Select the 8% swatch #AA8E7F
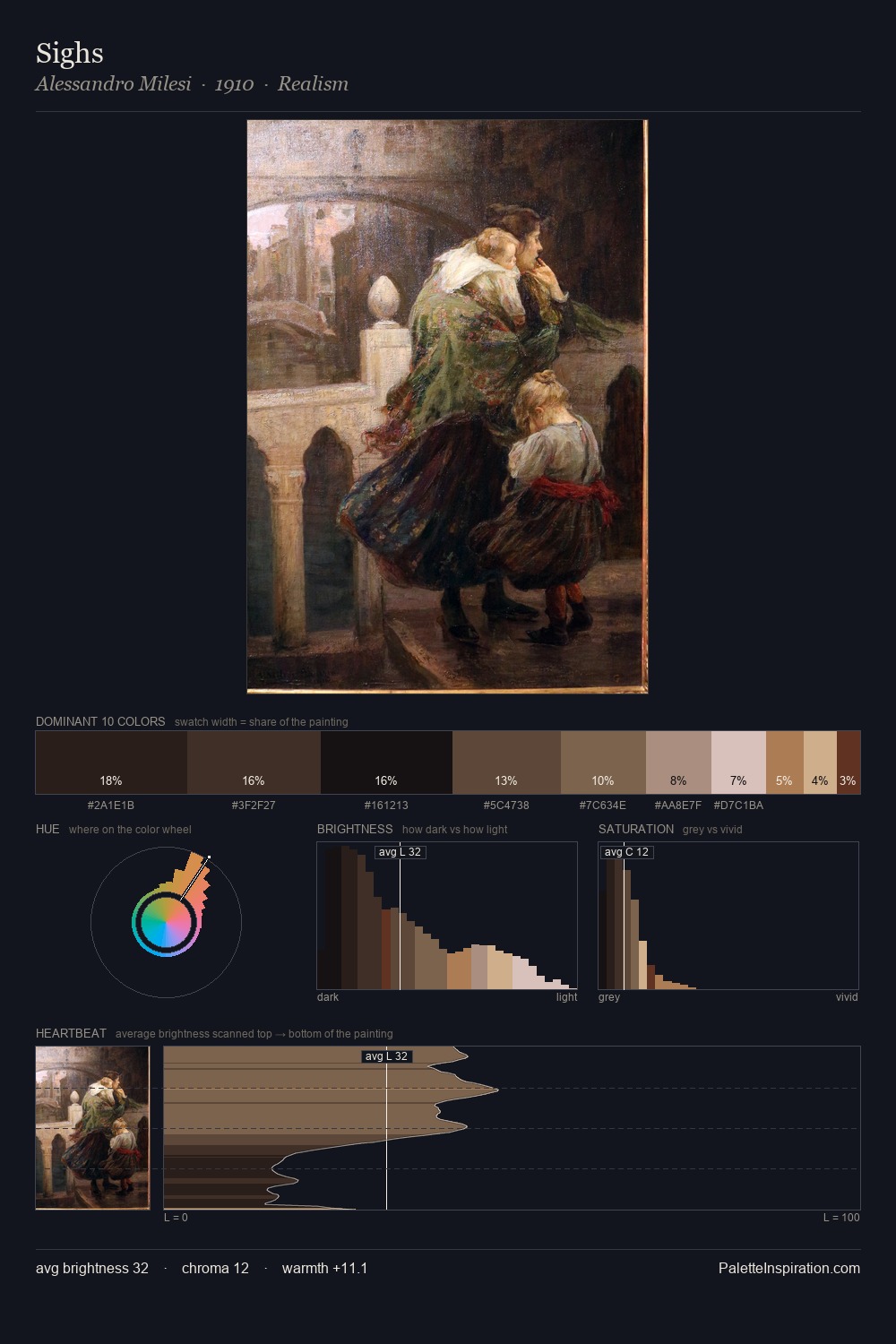 pos(678,762)
